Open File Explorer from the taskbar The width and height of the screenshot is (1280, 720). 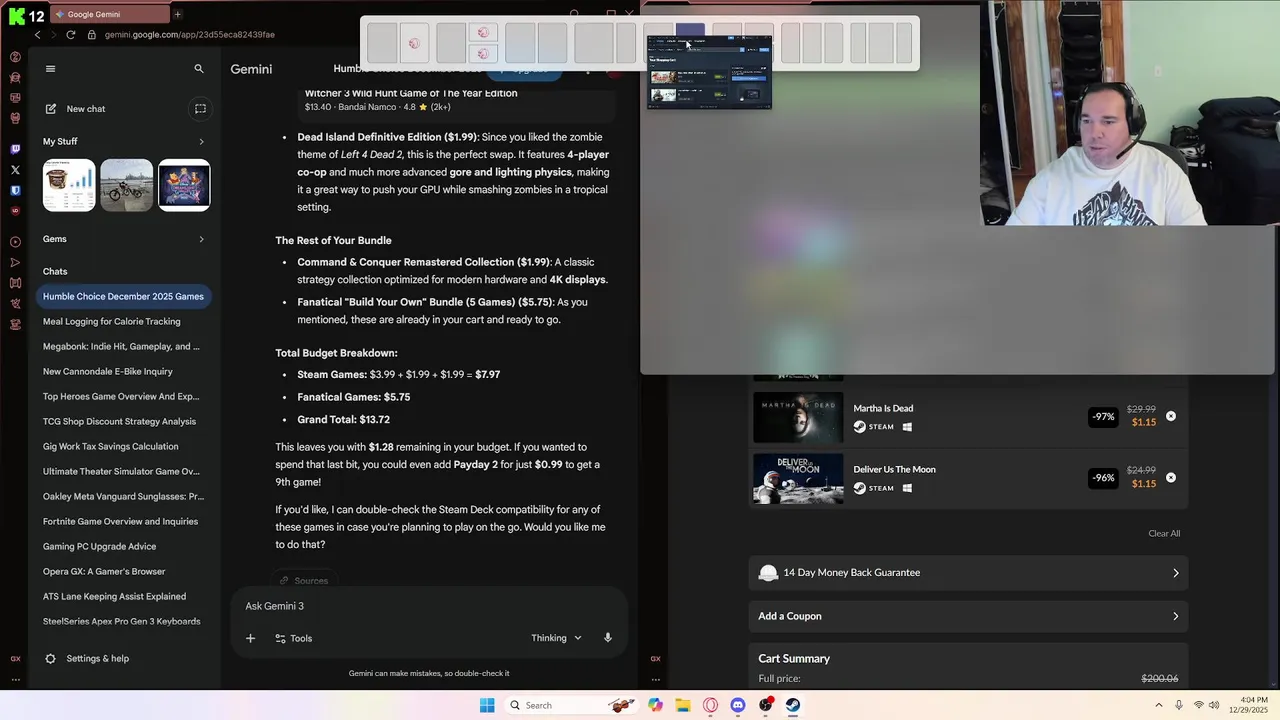[683, 705]
